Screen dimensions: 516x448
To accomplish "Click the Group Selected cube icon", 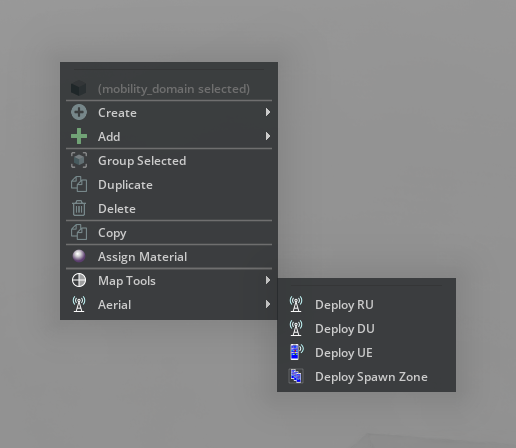I will coord(79,160).
